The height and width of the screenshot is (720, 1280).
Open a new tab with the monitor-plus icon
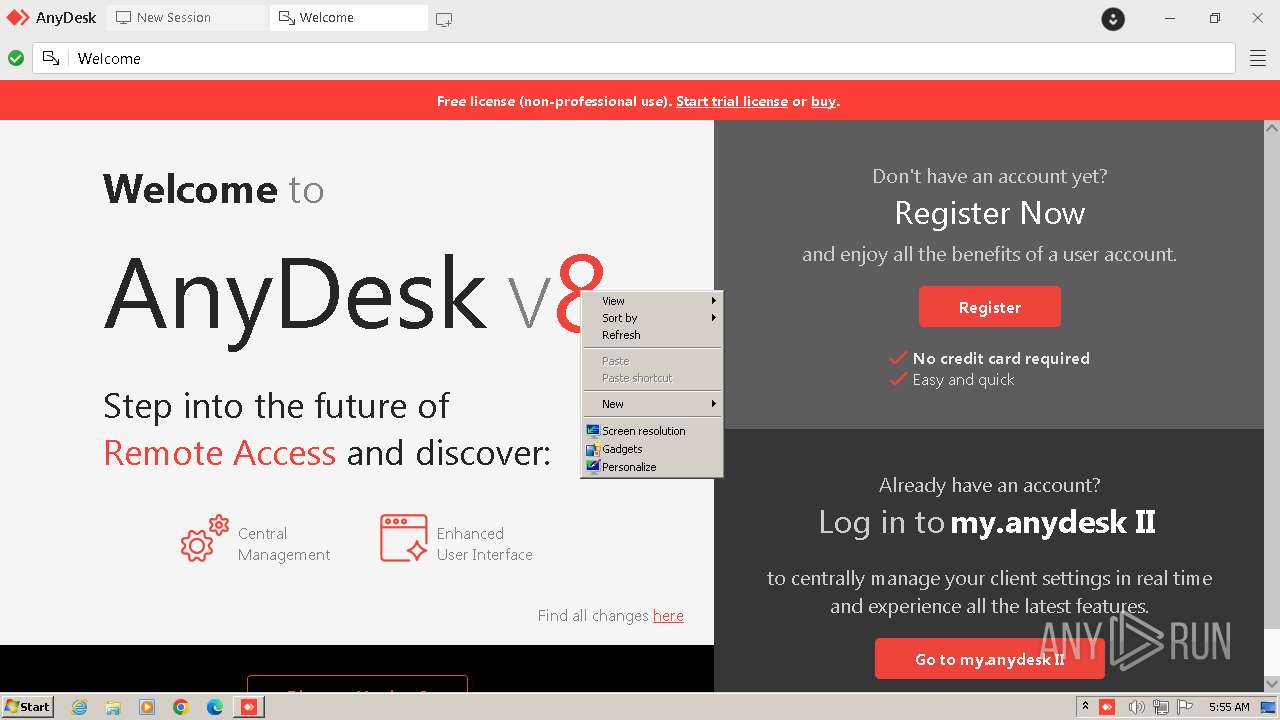point(444,19)
